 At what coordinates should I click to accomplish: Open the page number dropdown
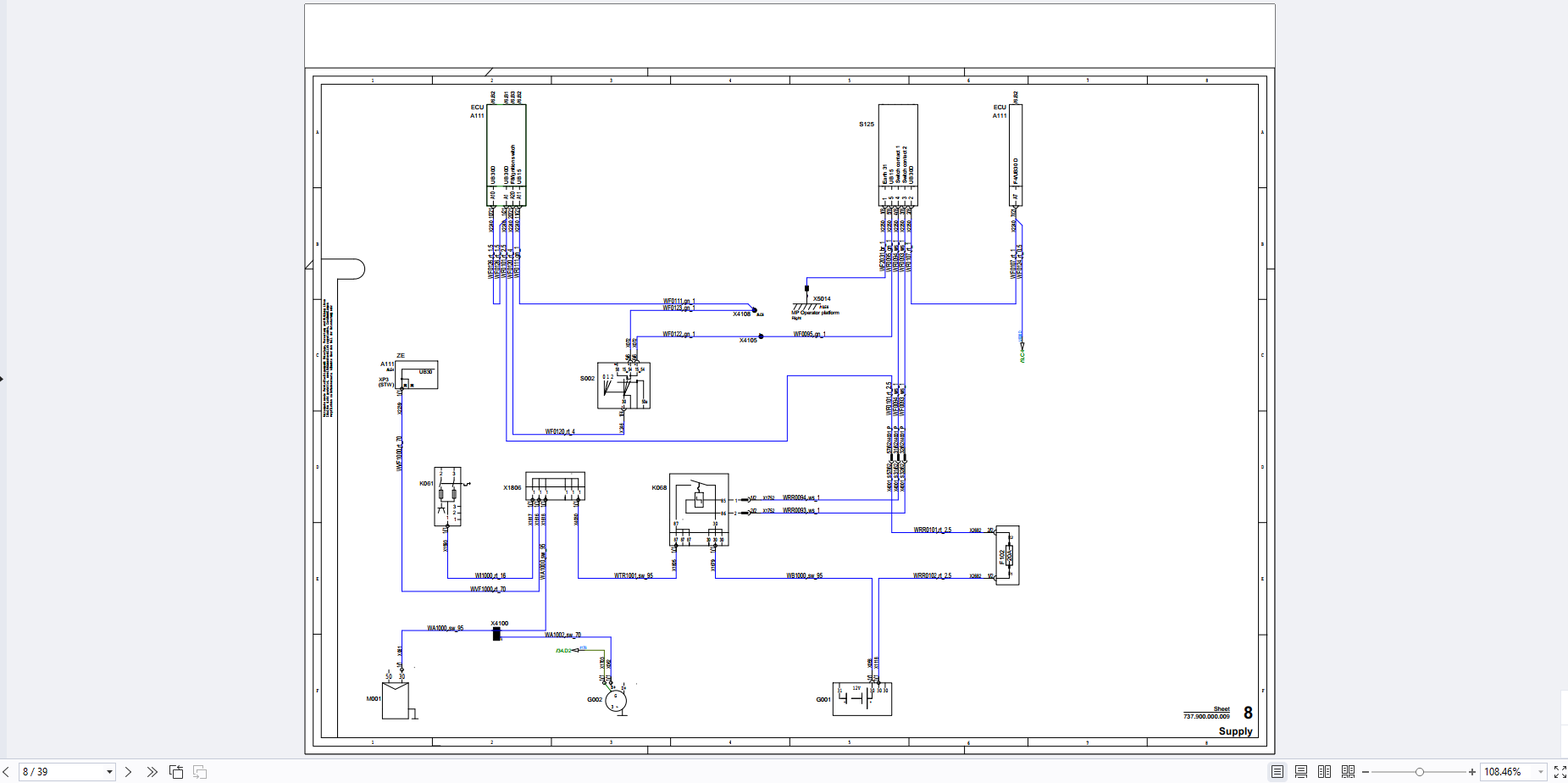pyautogui.click(x=109, y=772)
